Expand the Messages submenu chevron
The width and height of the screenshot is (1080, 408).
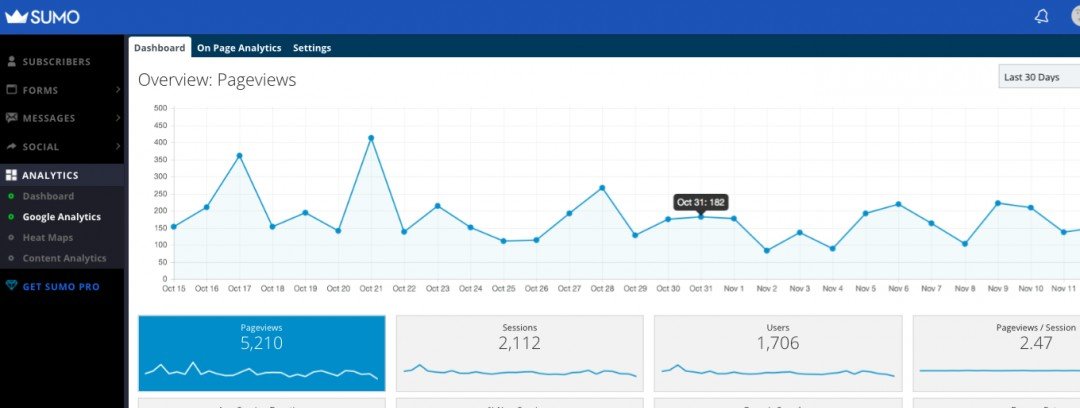click(118, 118)
